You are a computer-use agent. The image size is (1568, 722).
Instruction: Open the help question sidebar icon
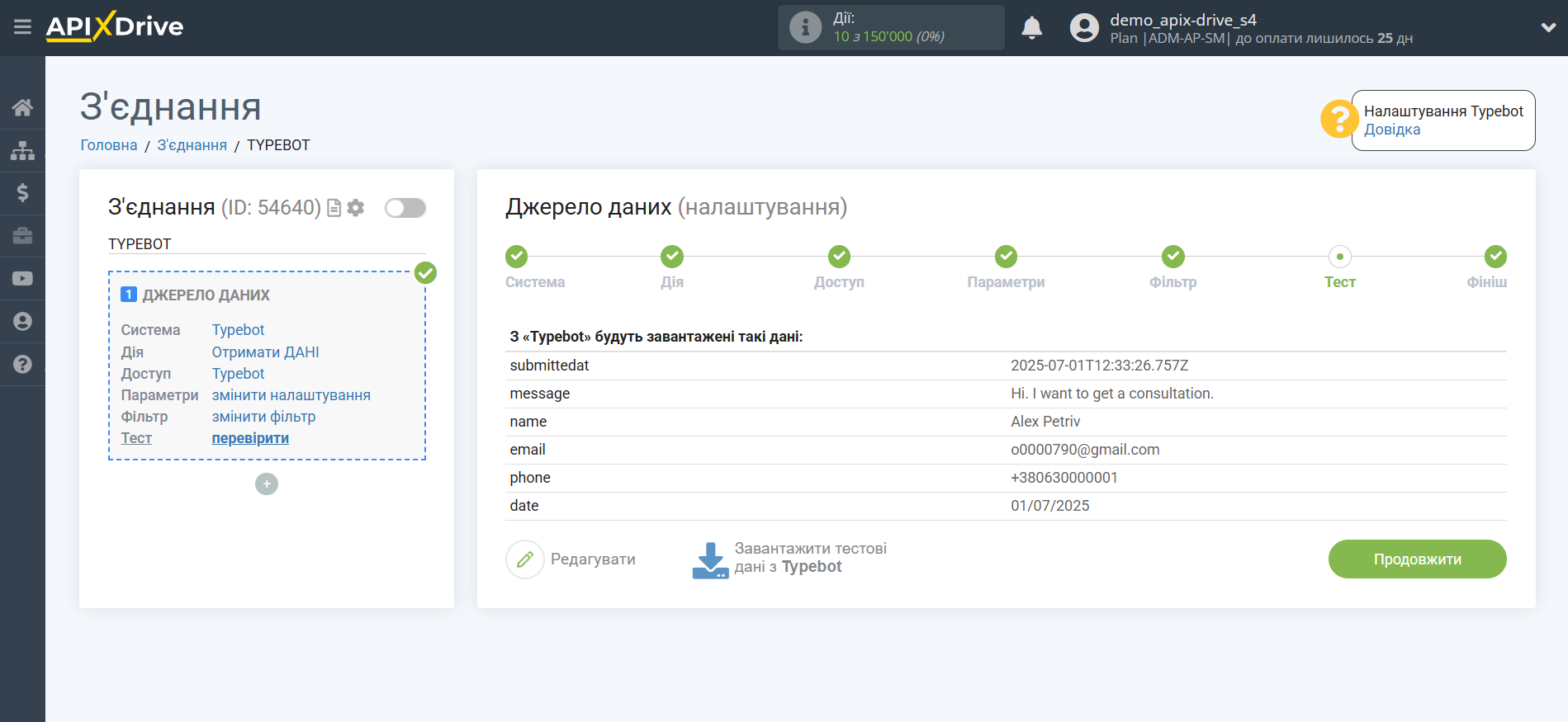click(x=22, y=364)
